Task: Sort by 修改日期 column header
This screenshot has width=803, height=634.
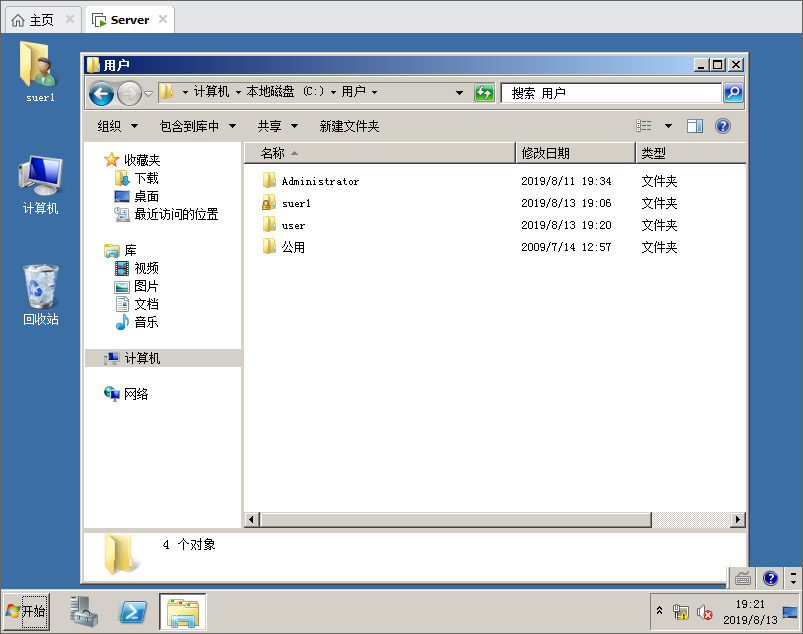Action: (575, 153)
